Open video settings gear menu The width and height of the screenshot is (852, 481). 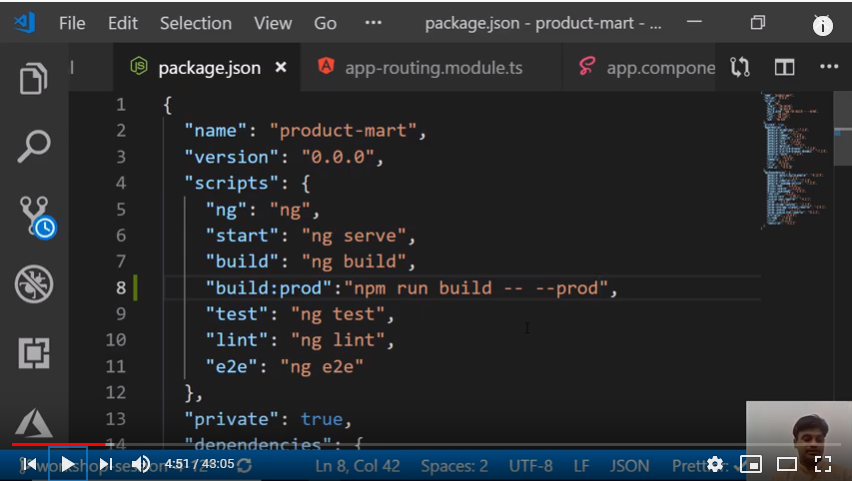coord(715,464)
